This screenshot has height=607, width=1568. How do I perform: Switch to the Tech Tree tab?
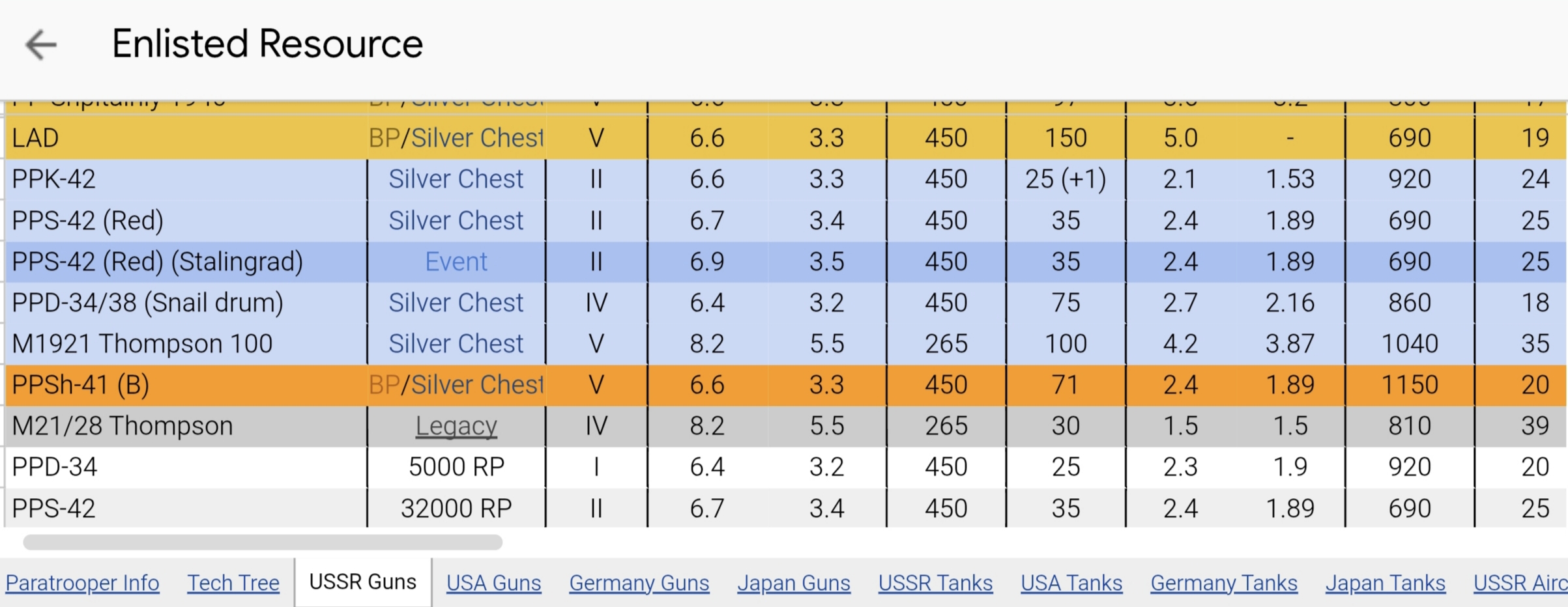233,583
